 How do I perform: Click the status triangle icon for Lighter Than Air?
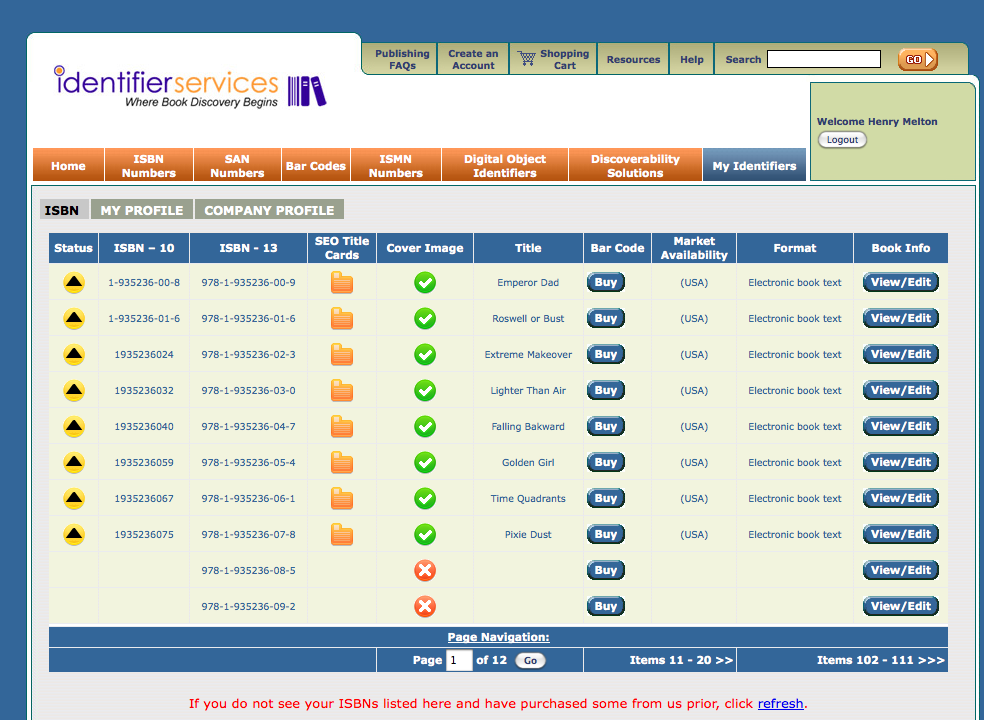74,391
